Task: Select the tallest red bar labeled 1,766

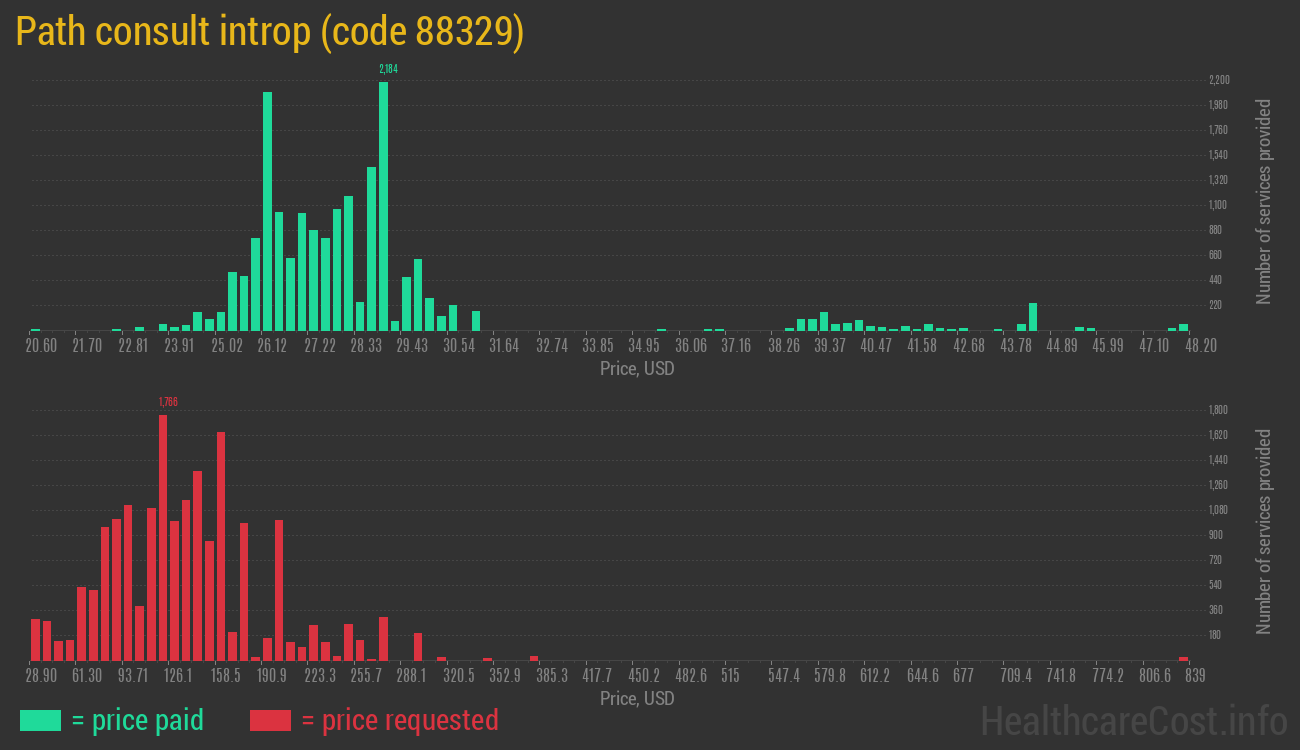Action: pos(163,537)
